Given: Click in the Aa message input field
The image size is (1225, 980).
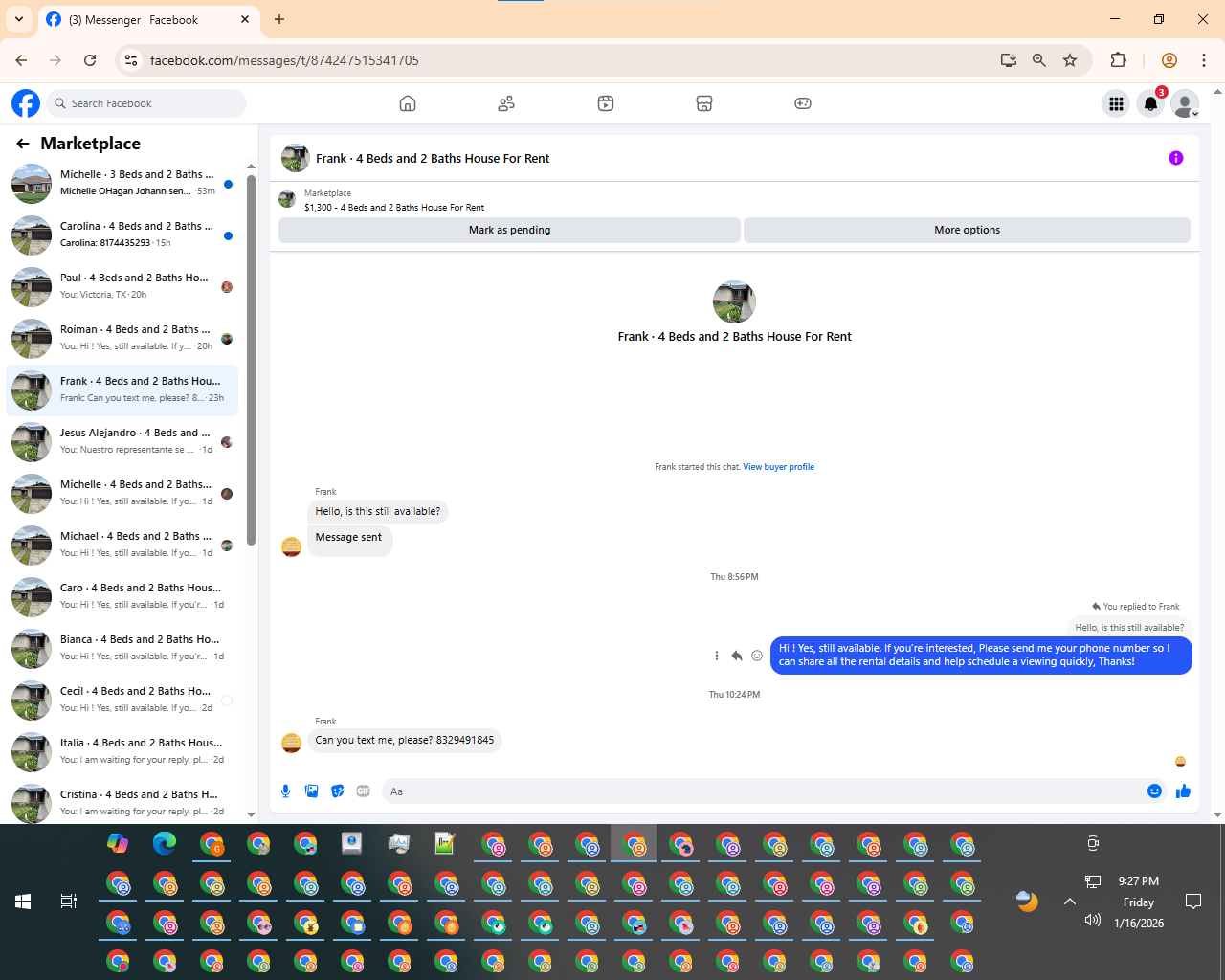Looking at the screenshot, I should [x=761, y=791].
